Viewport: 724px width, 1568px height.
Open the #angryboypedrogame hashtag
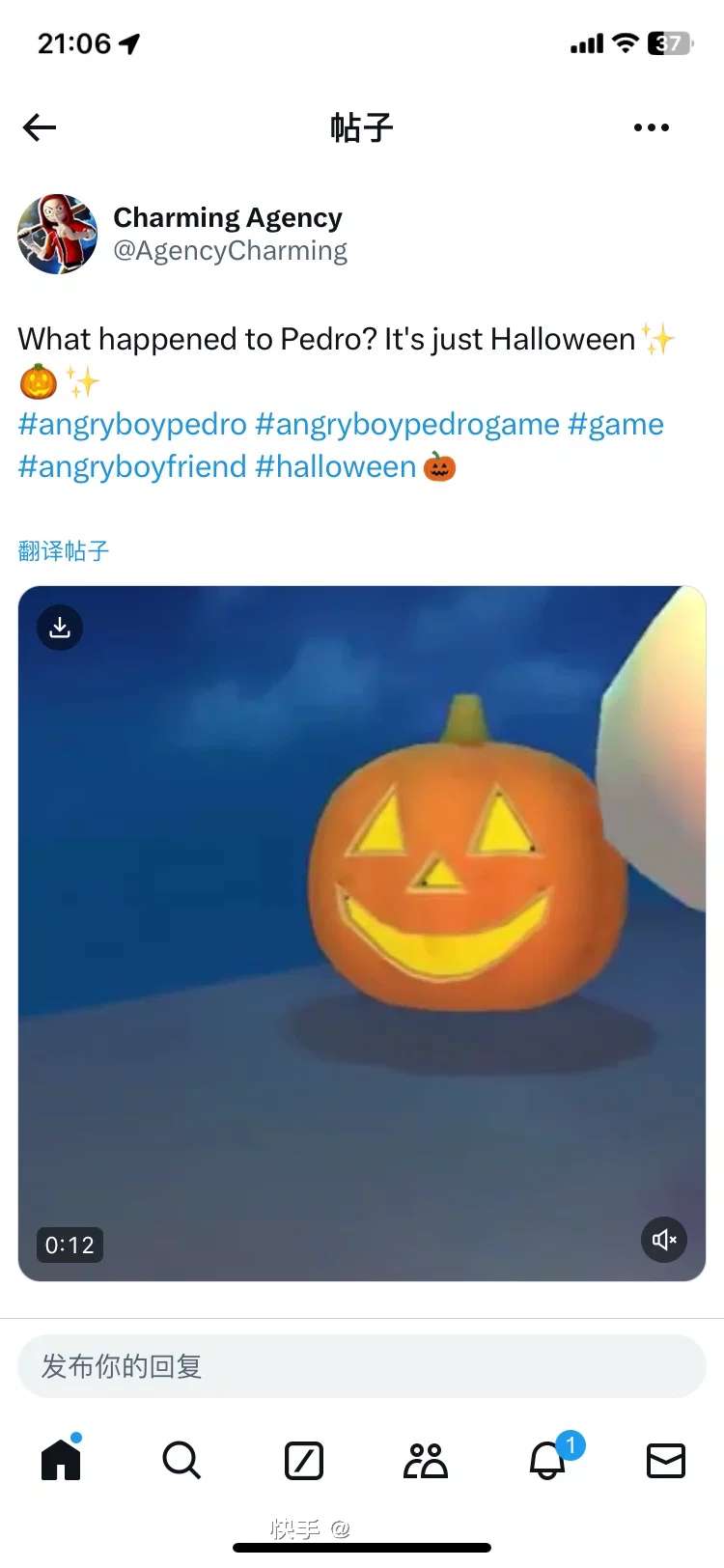click(407, 424)
